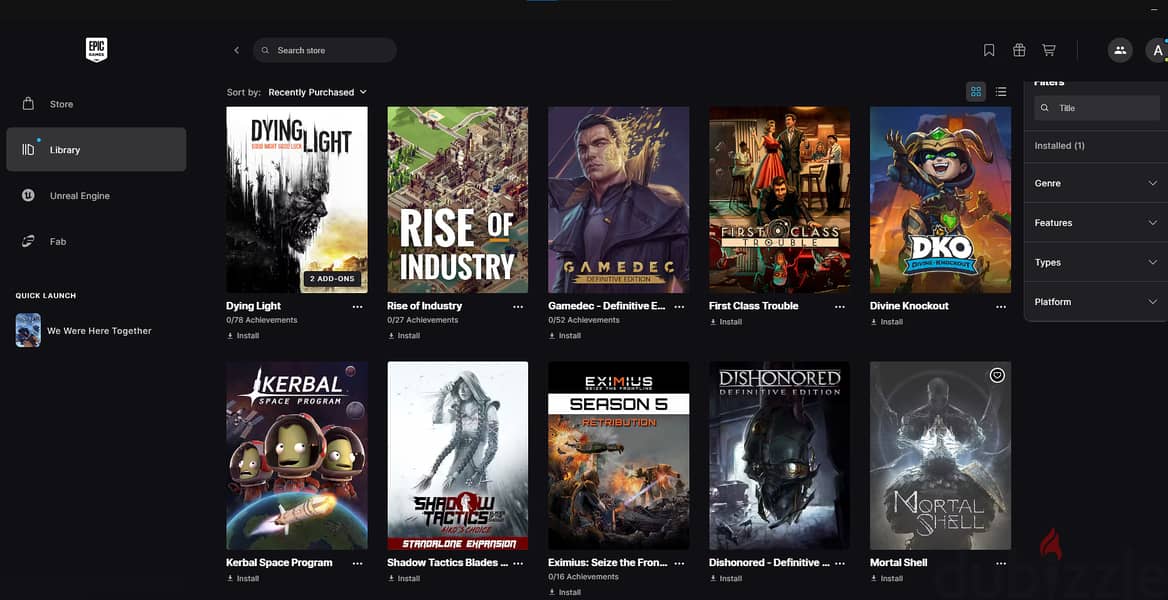Viewport: 1168px width, 600px height.
Task: Open the friends icon
Action: (x=1119, y=50)
